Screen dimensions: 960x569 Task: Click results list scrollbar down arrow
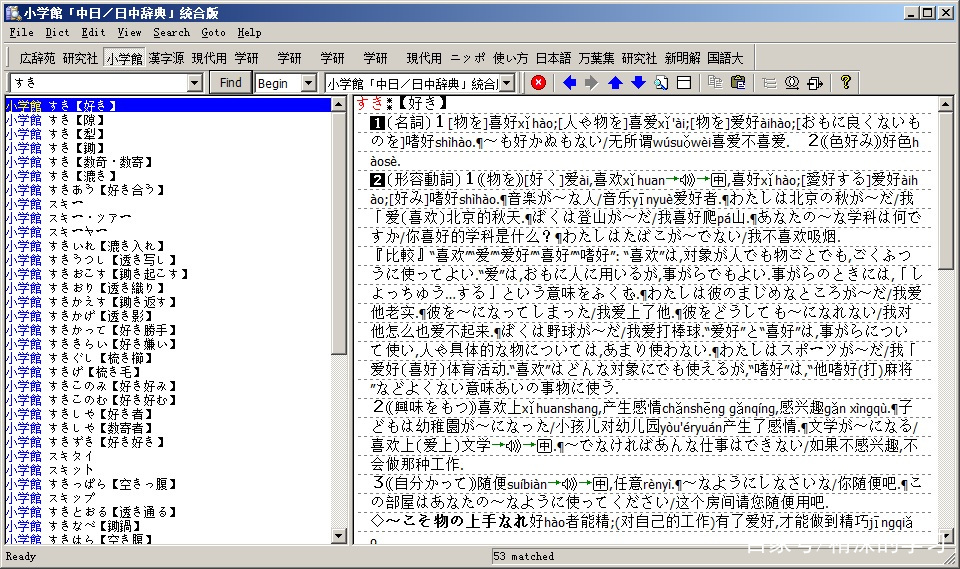[339, 536]
